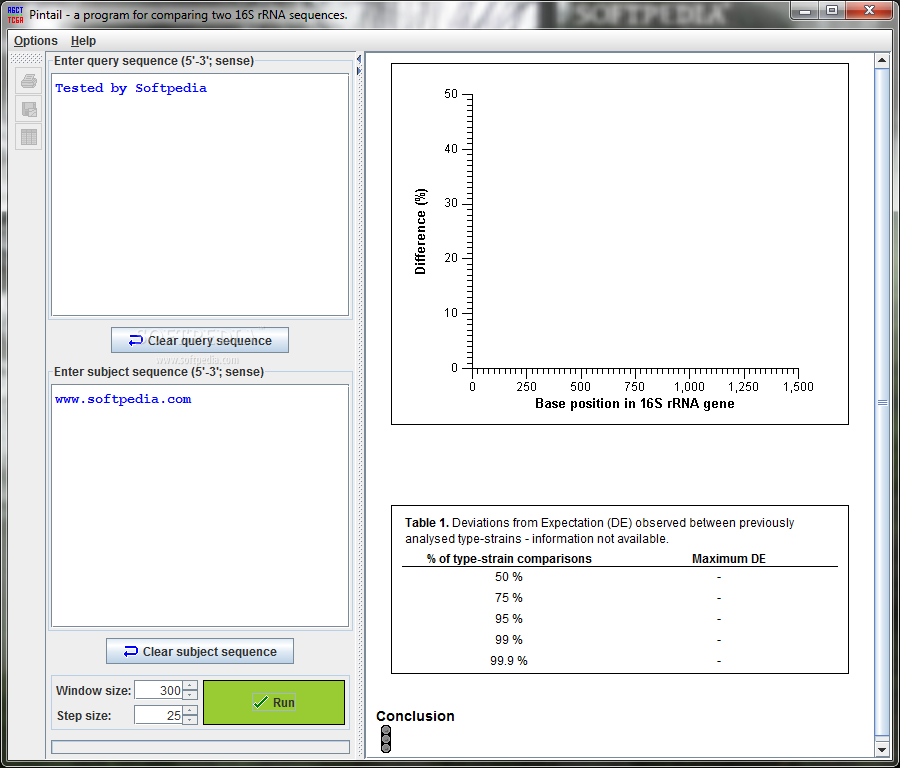Click Clear query sequence button
Screen dimensions: 900x768
click(200, 340)
